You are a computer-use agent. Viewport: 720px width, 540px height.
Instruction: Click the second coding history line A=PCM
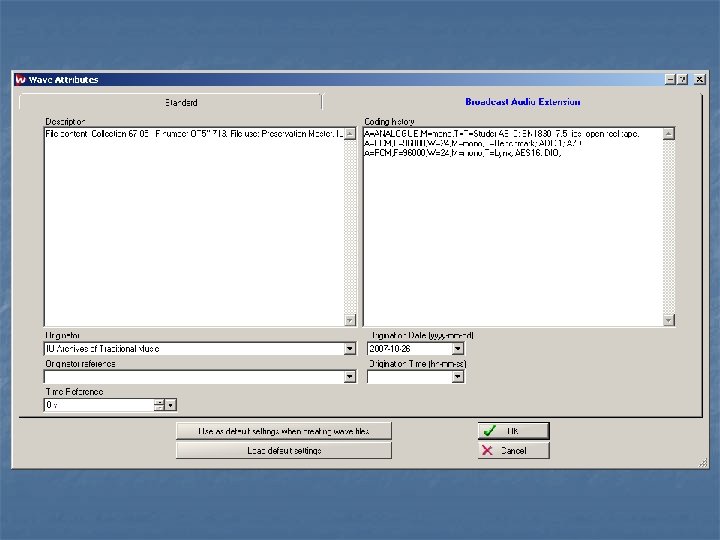[x=473, y=144]
